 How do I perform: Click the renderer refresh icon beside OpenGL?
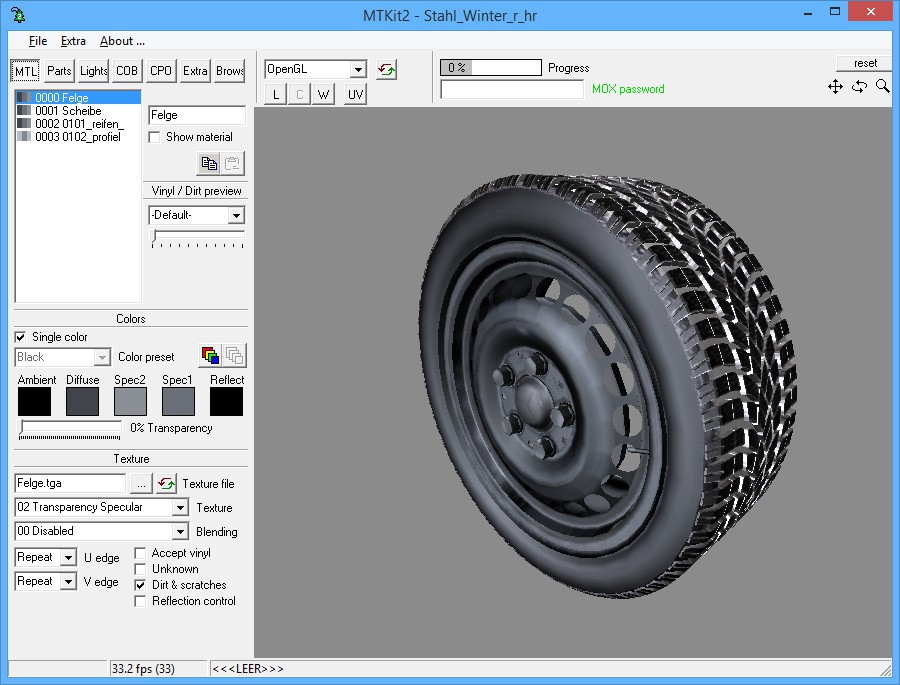click(386, 70)
